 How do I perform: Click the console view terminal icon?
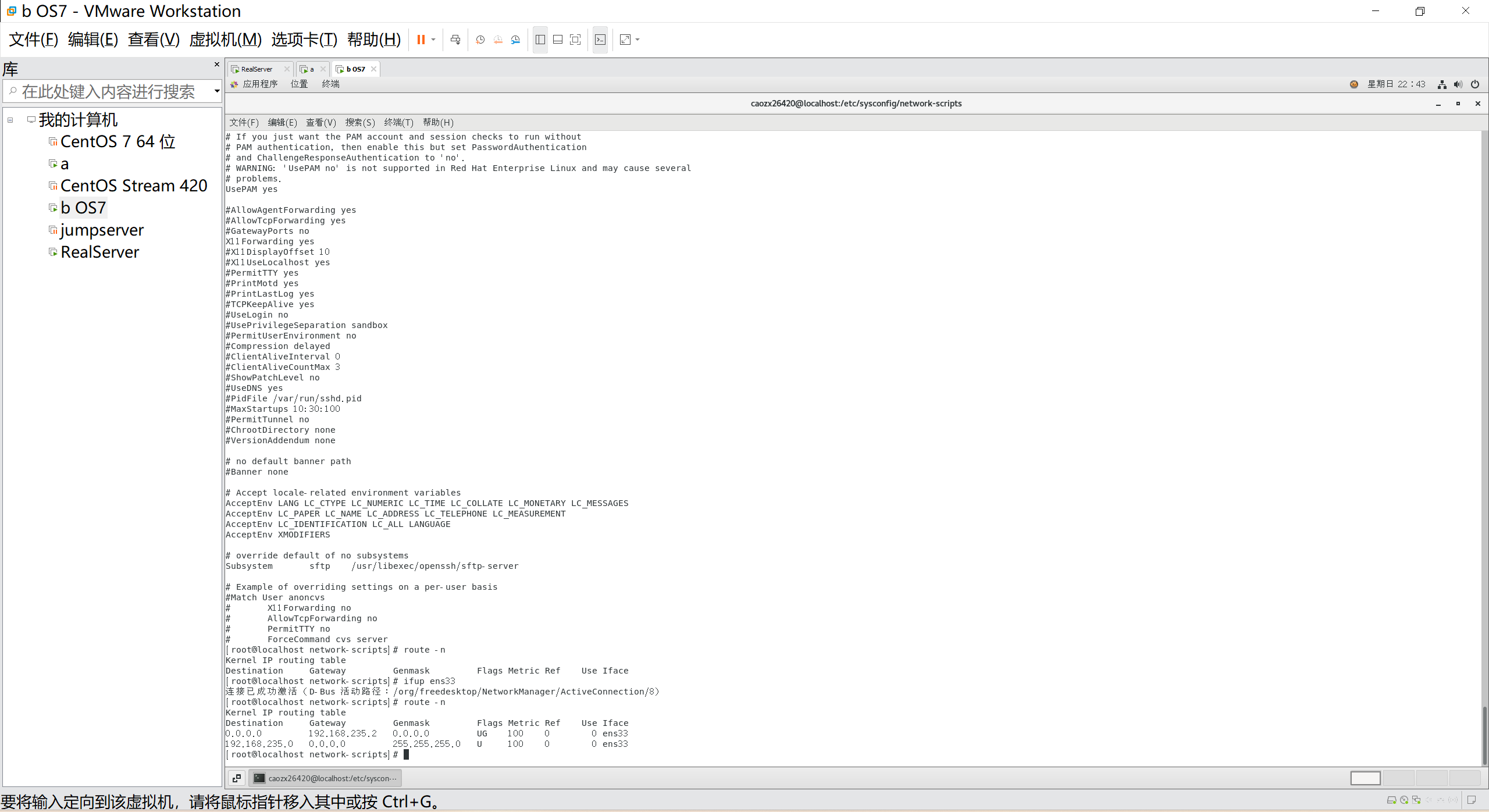600,40
